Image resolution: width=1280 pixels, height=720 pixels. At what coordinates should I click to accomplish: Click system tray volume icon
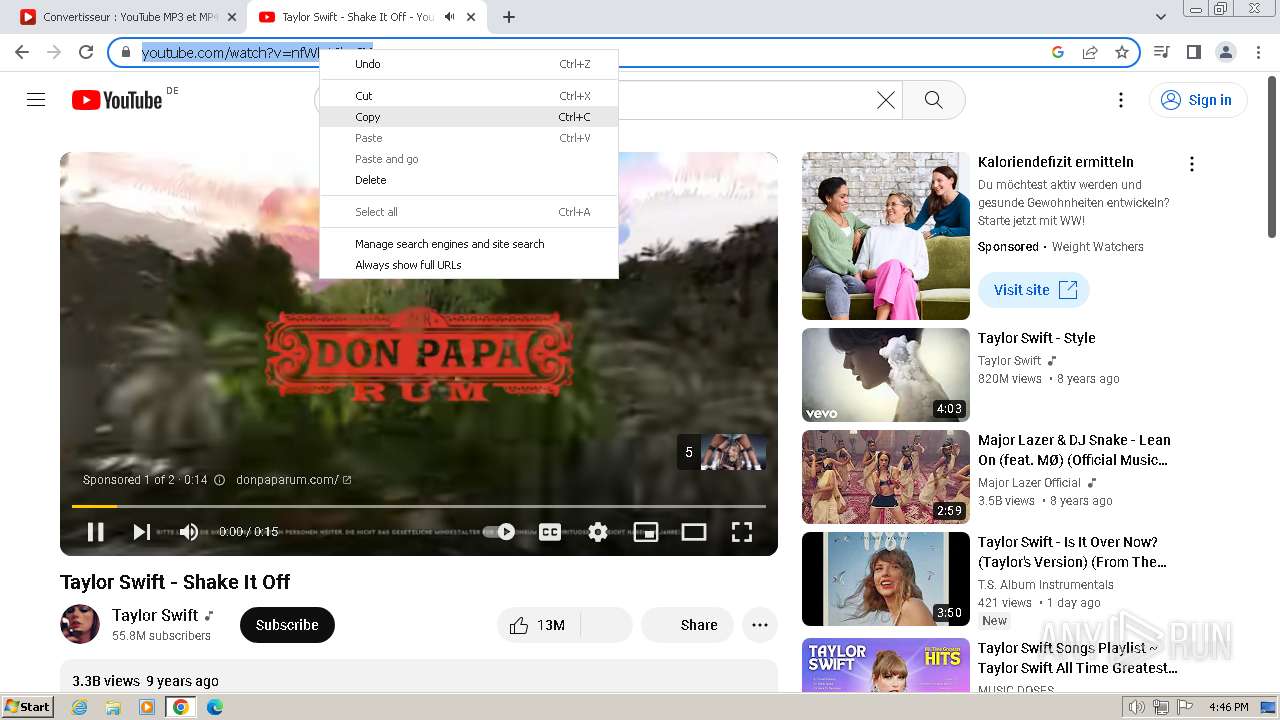tap(1137, 707)
